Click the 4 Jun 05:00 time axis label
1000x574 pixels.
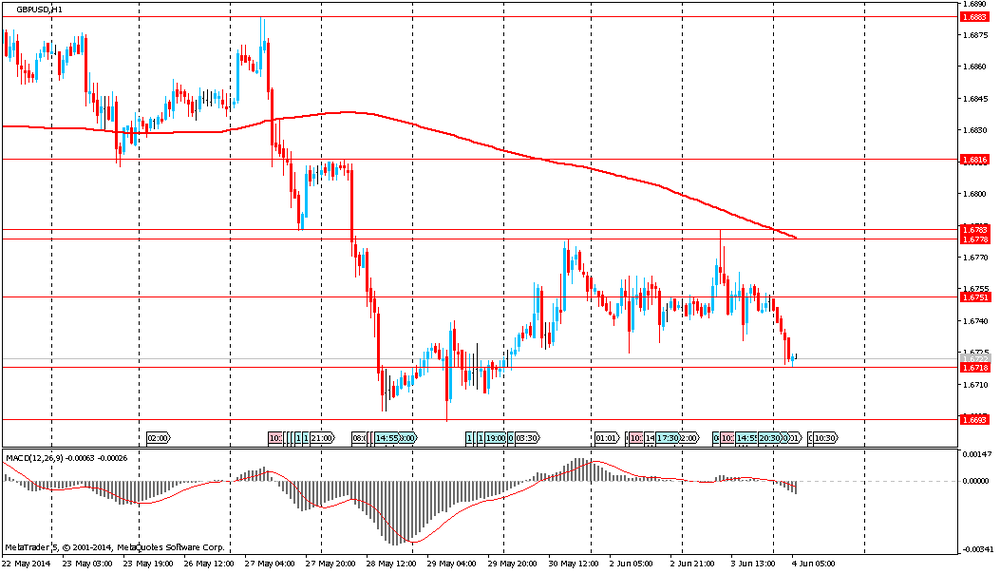click(x=811, y=563)
